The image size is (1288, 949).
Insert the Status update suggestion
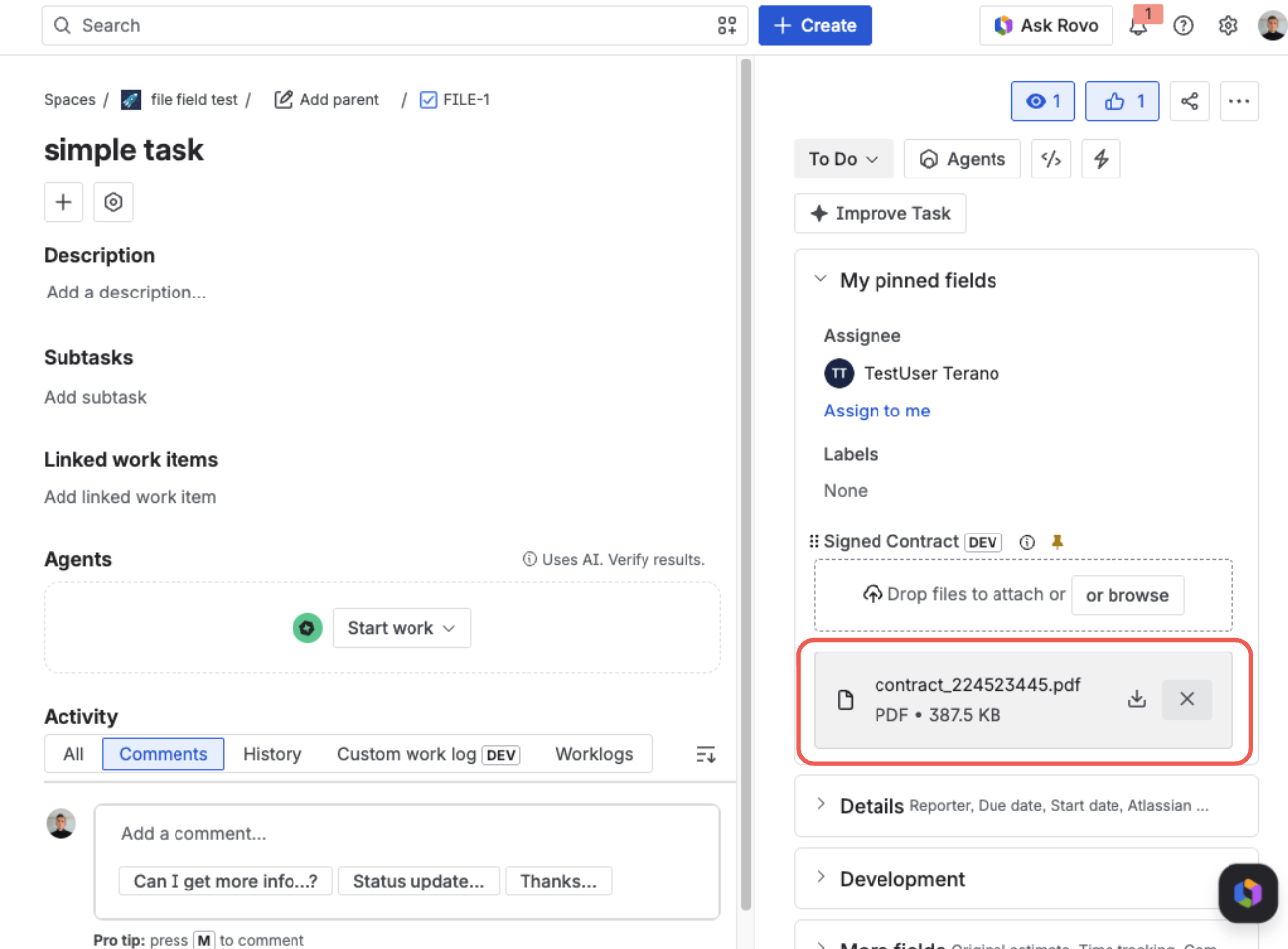[418, 881]
